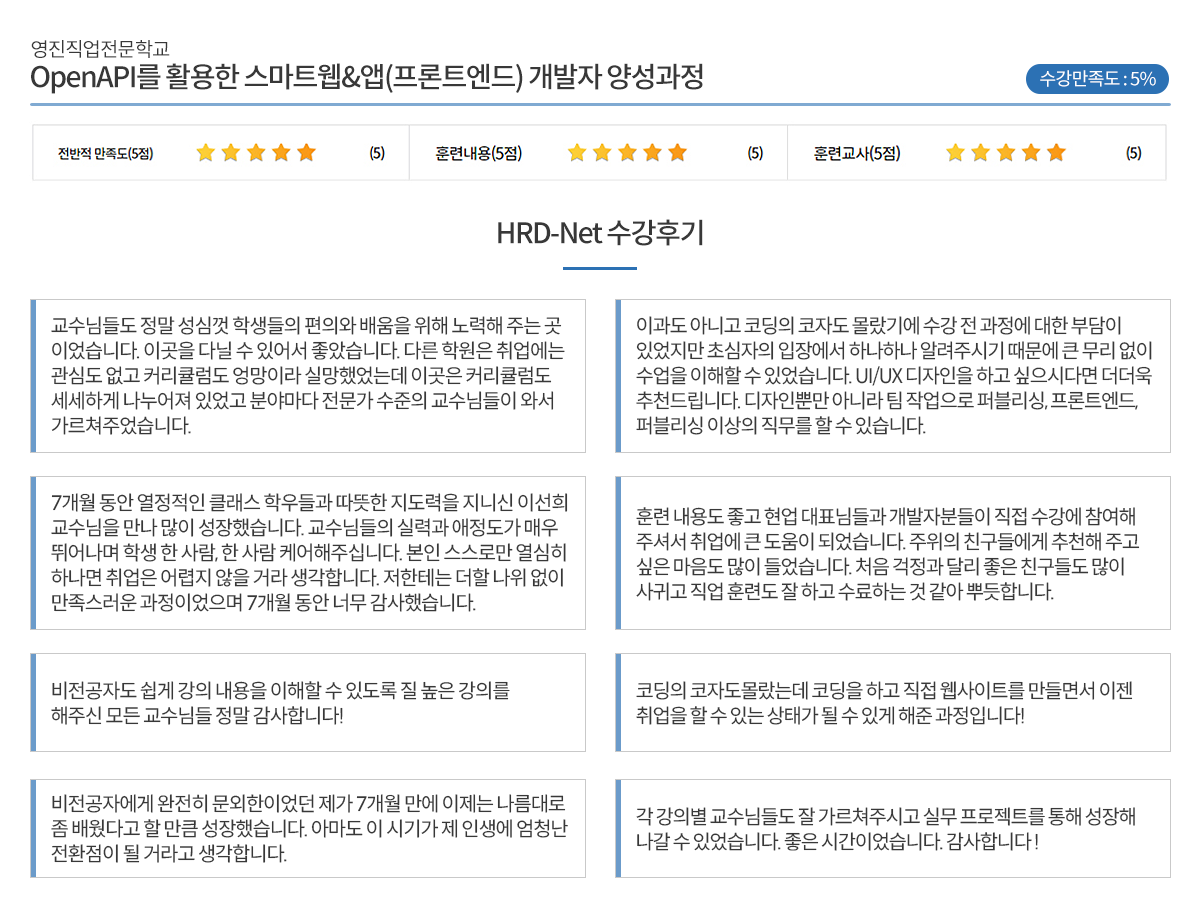Click the HRD-Net 수강후기 heading
The image size is (1200, 913).
600,233
